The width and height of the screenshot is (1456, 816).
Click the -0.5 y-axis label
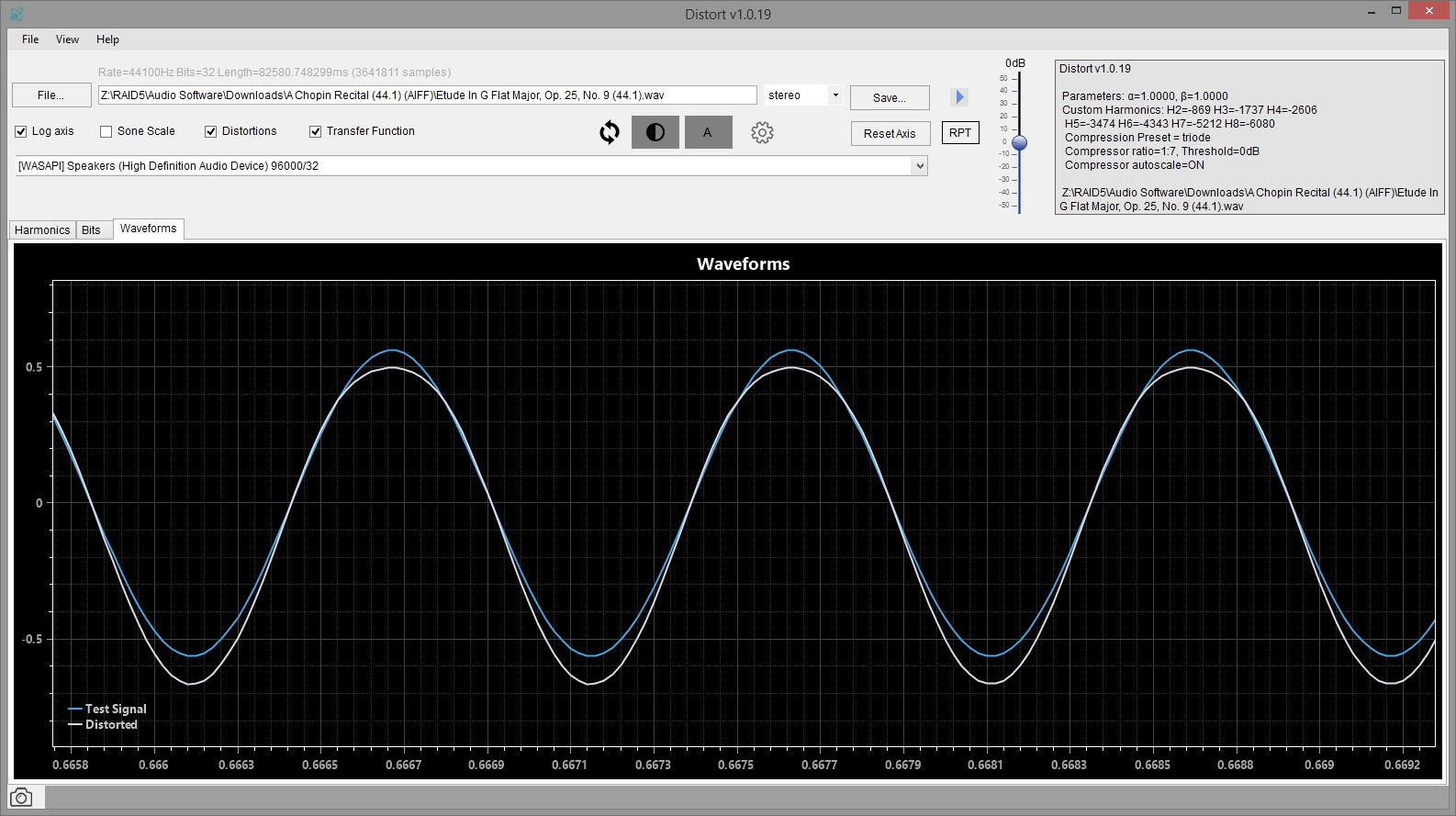(32, 639)
